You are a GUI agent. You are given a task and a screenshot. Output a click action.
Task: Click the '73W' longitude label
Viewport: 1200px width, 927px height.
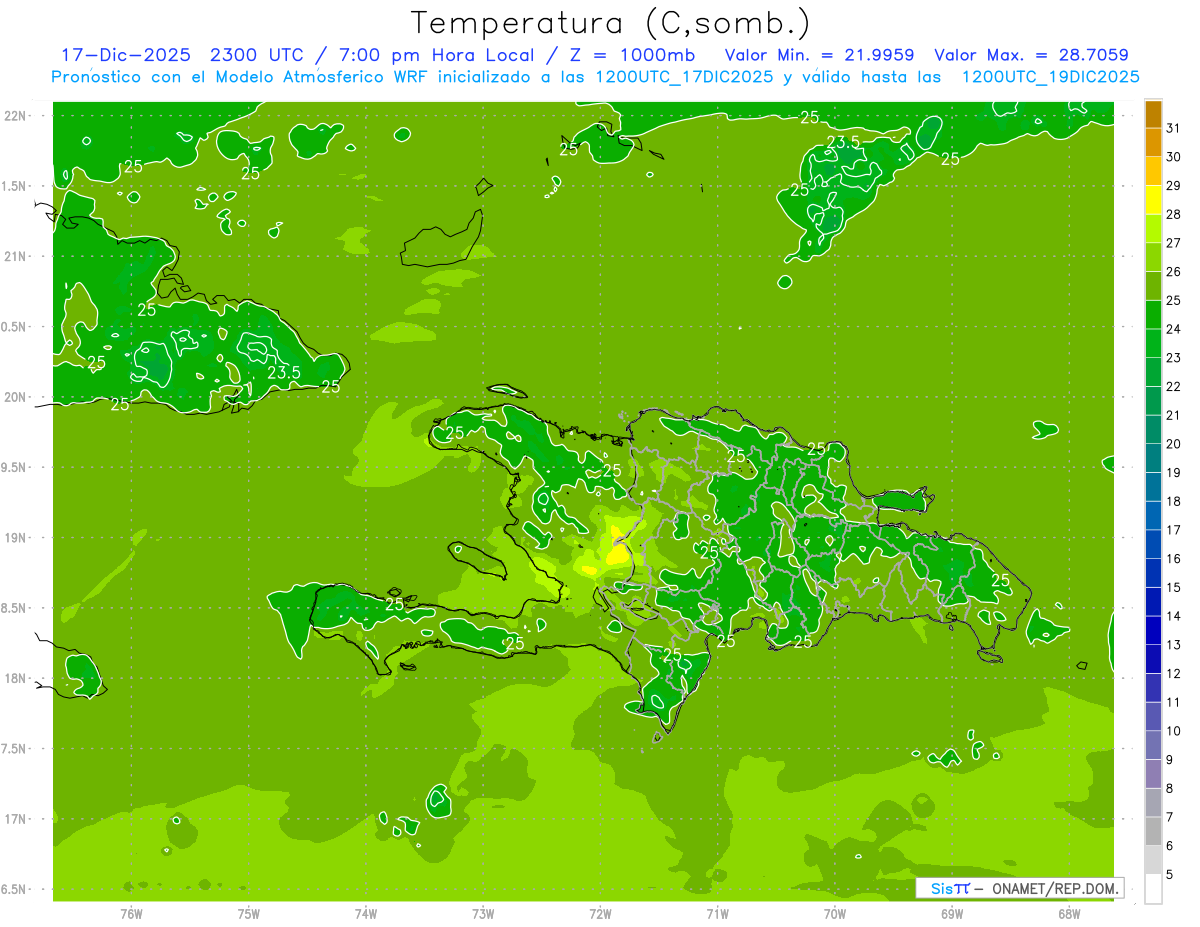point(483,914)
